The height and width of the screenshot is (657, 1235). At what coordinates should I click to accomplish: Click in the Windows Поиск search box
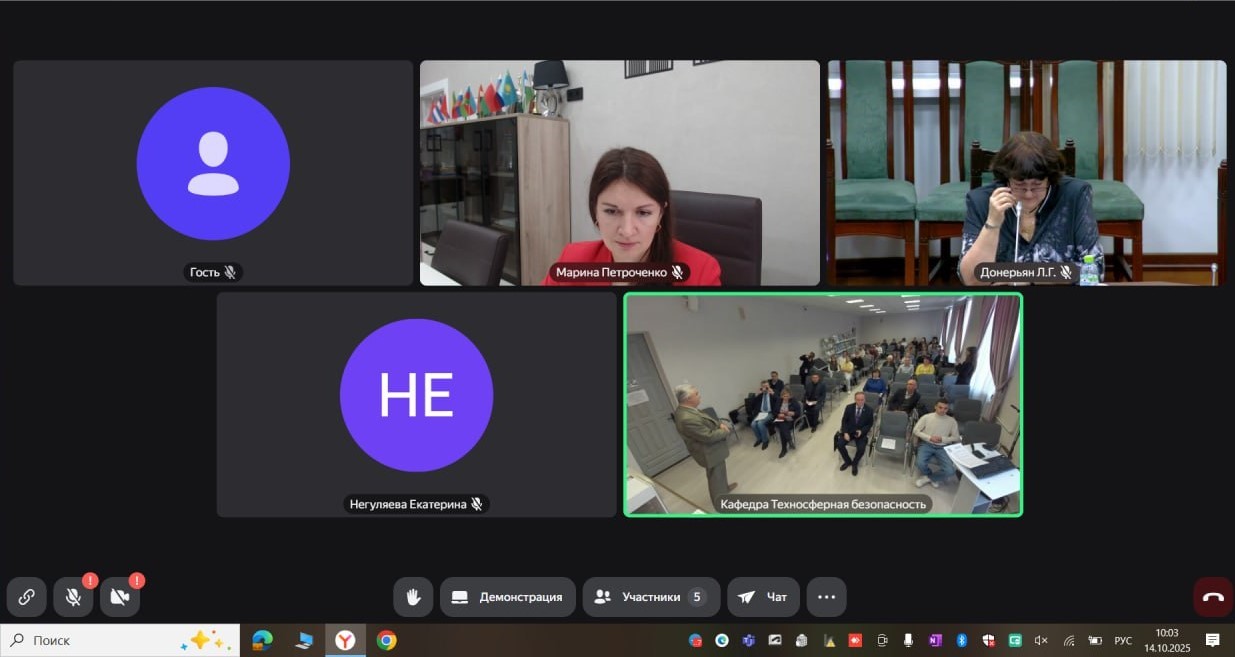(100, 640)
